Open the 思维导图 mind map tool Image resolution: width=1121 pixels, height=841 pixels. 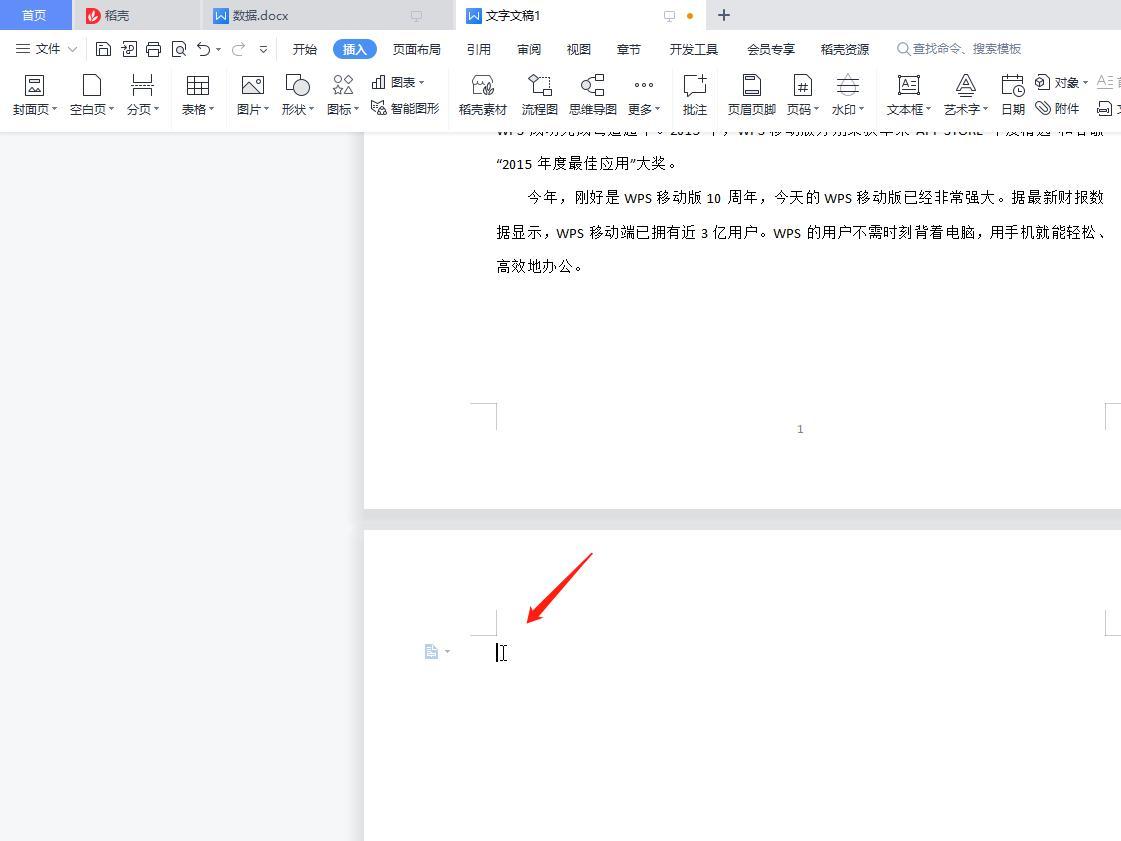pos(592,95)
